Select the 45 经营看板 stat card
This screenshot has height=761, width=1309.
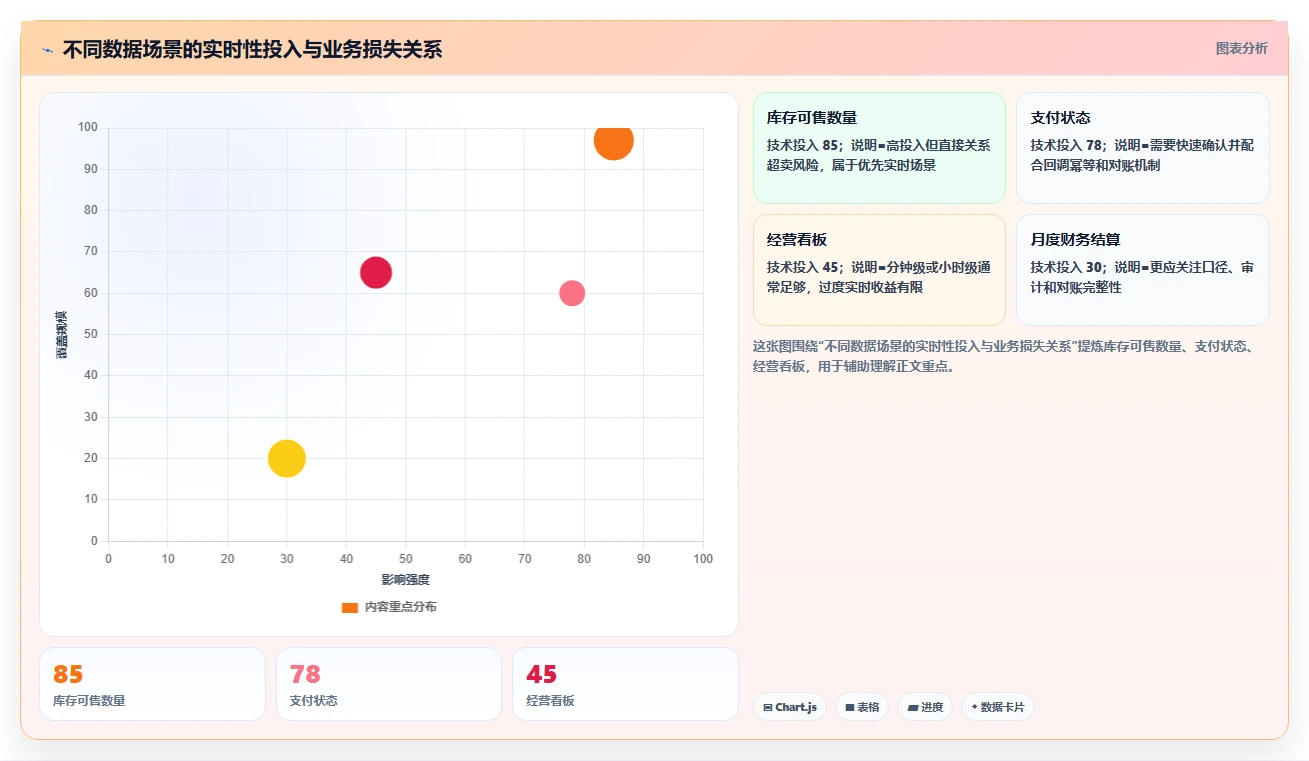[625, 684]
